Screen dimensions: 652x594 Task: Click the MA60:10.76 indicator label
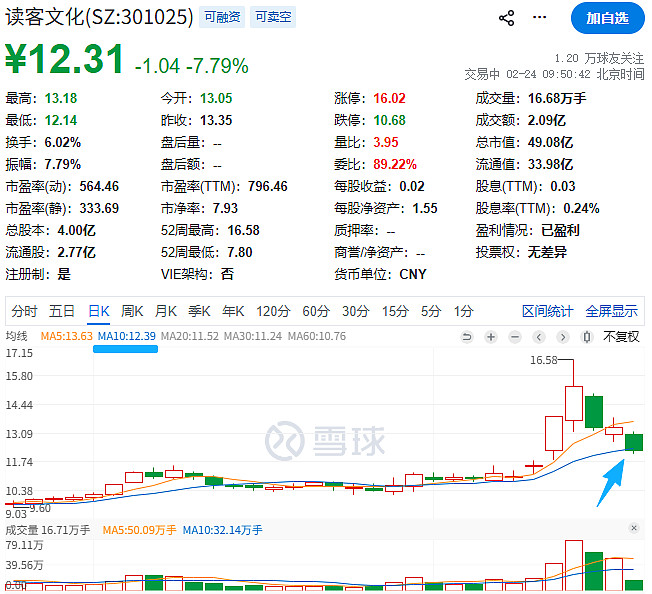[x=317, y=336]
